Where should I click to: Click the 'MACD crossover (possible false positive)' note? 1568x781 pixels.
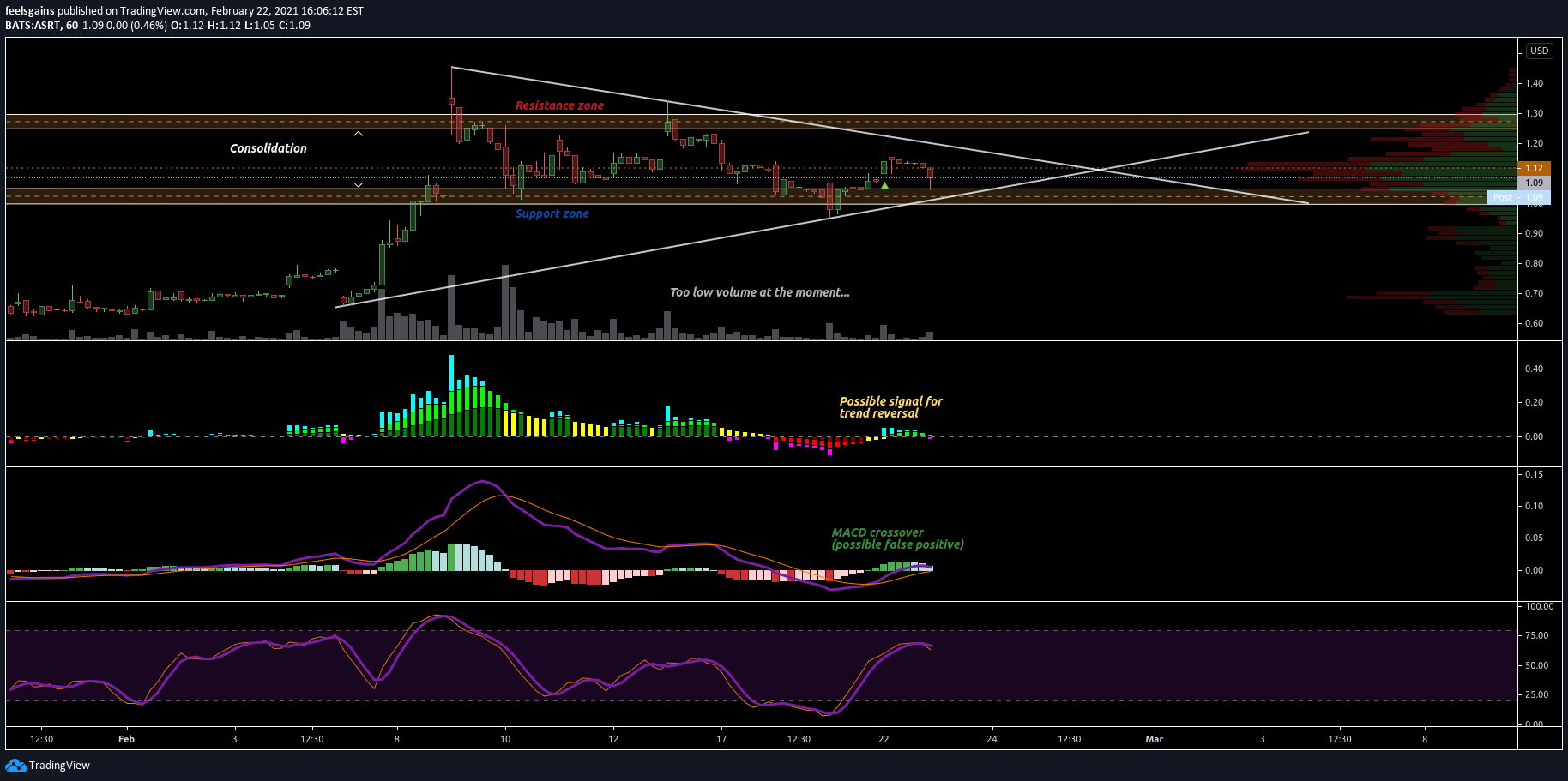[x=897, y=538]
